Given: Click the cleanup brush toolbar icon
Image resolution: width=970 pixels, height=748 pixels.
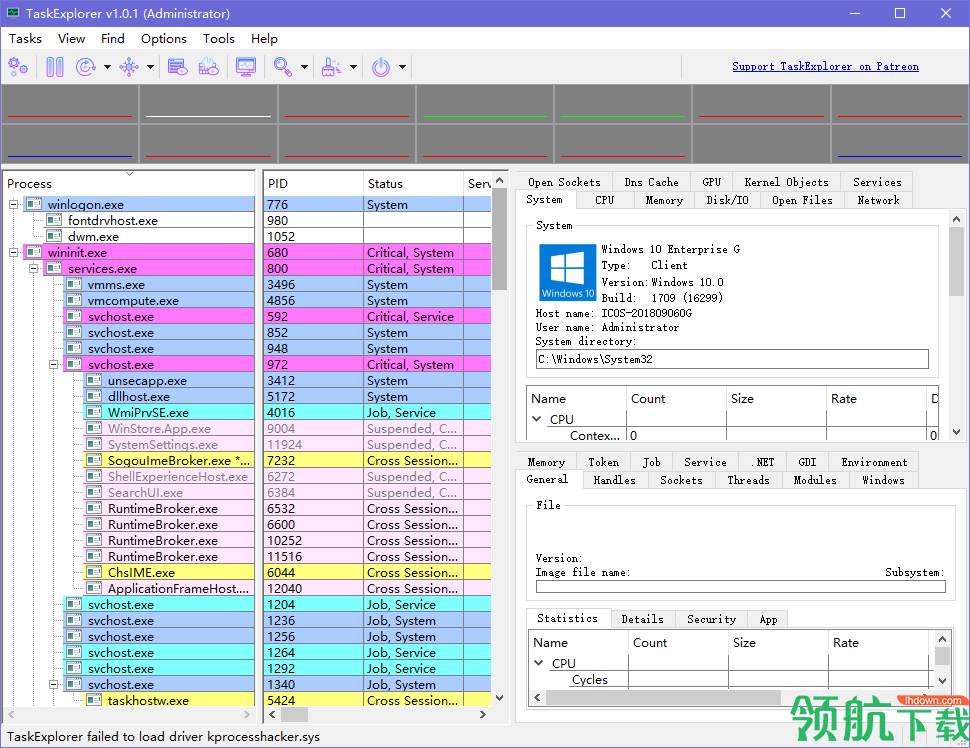Looking at the screenshot, I should (332, 66).
